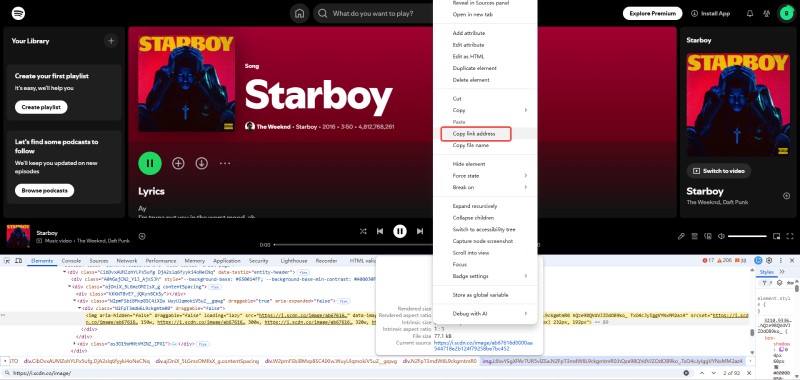Image resolution: width=800 pixels, height=380 pixels.
Task: Expand the Copy submenu
Action: coord(485,110)
